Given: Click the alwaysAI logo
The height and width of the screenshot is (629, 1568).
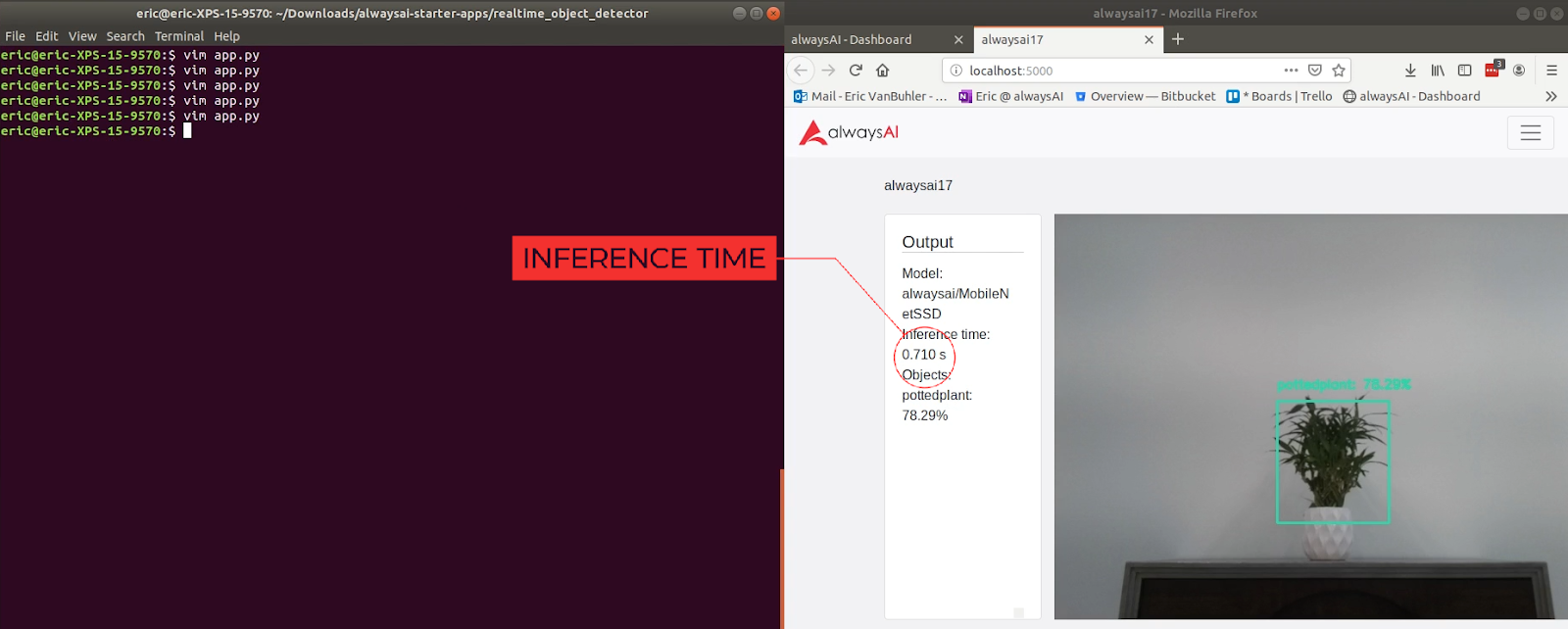Looking at the screenshot, I should tap(849, 132).
